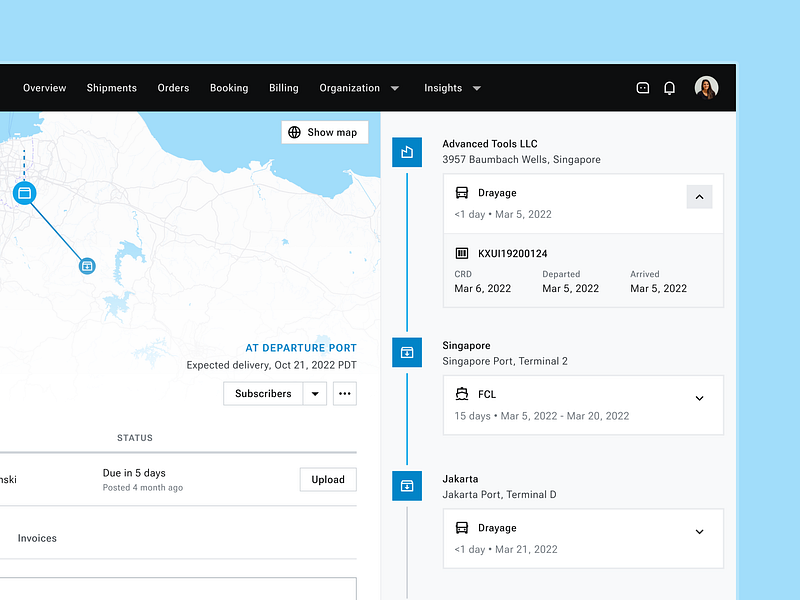Click the export/share icon above the timeline

407,152
